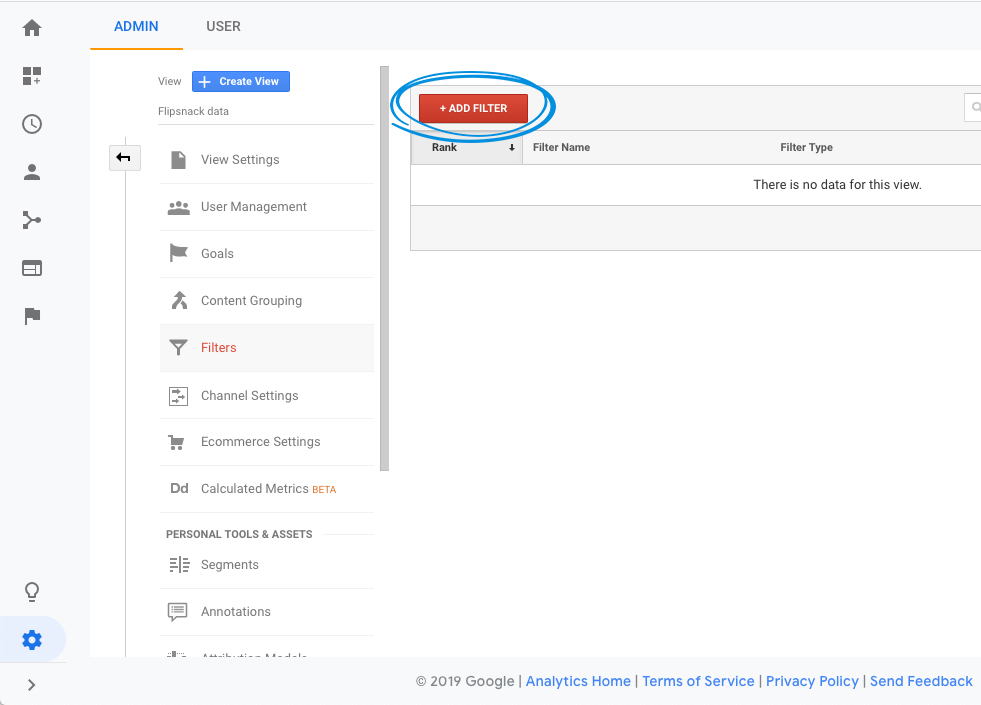The height and width of the screenshot is (705, 981).
Task: Open User Management
Action: coord(267,206)
